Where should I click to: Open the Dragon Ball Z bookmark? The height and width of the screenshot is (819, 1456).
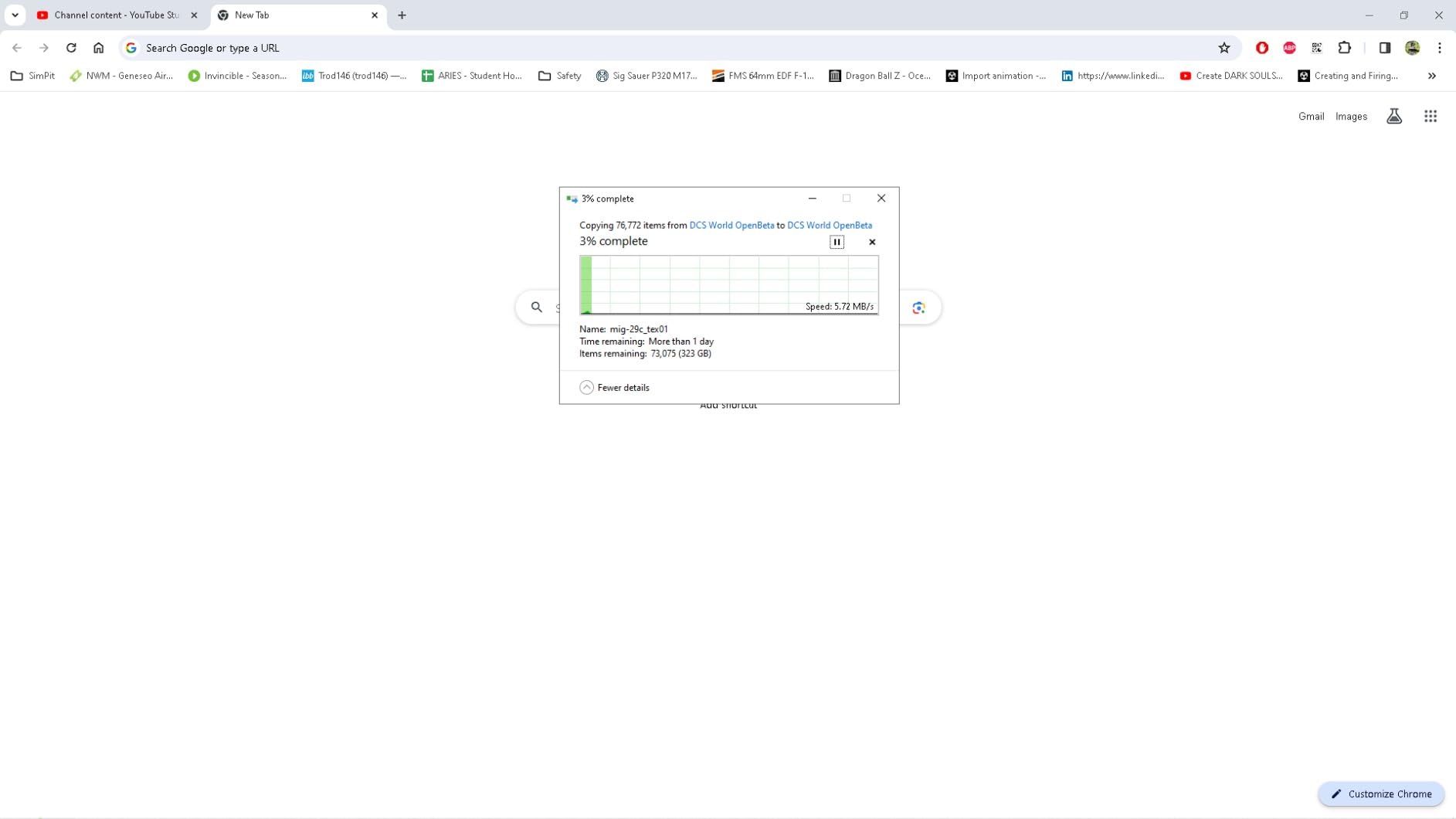[x=880, y=76]
